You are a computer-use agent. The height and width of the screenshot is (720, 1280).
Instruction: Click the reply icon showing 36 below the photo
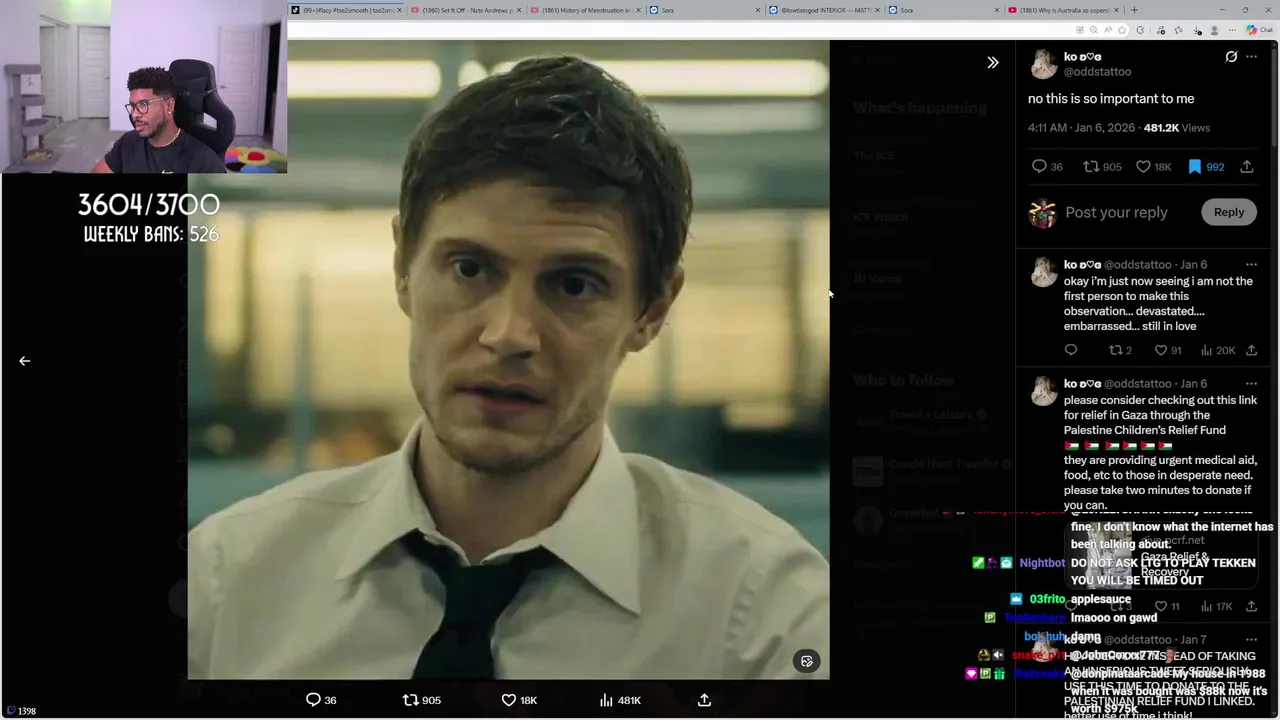tap(321, 700)
